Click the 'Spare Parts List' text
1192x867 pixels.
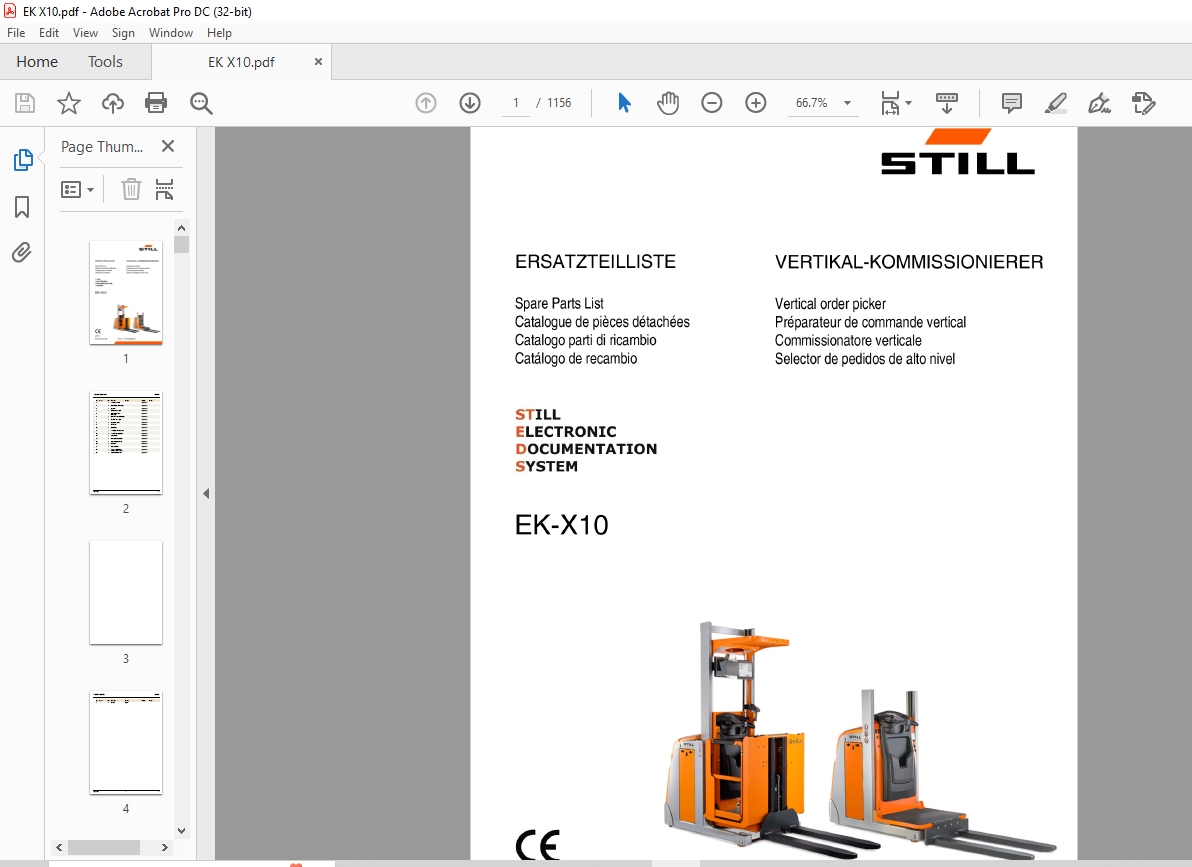[x=559, y=303]
